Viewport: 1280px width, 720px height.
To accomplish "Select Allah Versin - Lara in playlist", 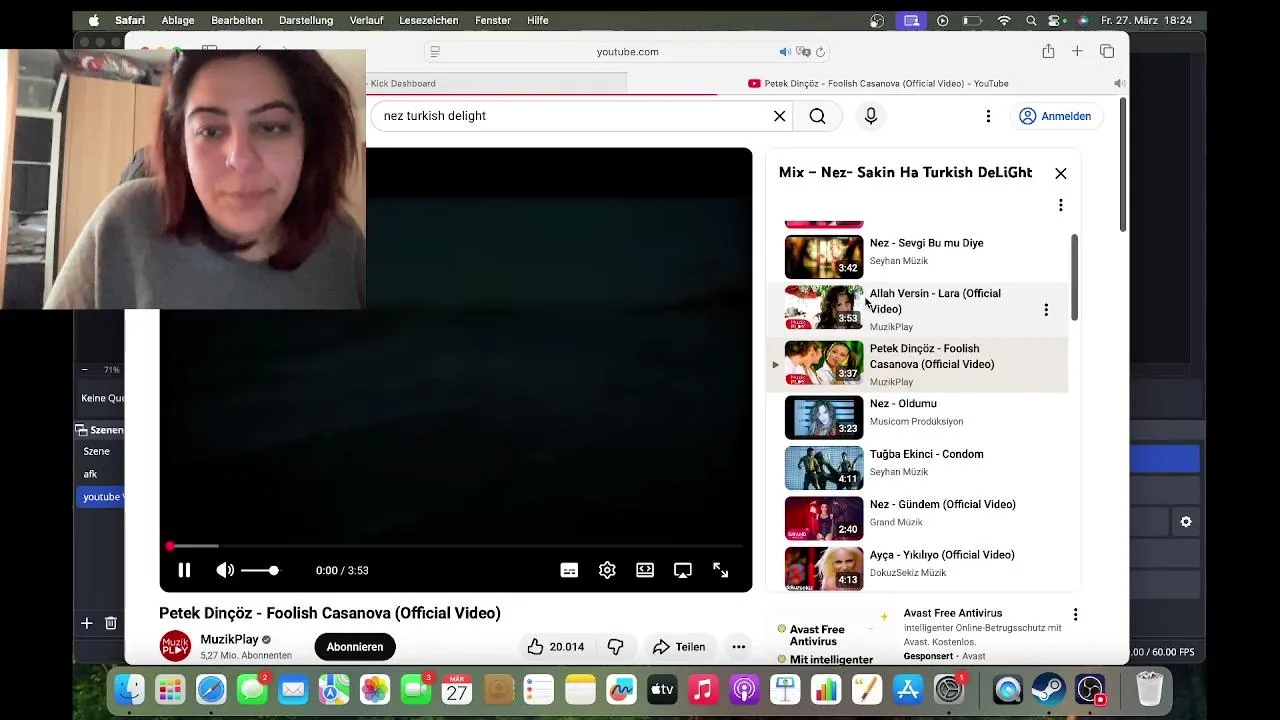I will coord(917,308).
